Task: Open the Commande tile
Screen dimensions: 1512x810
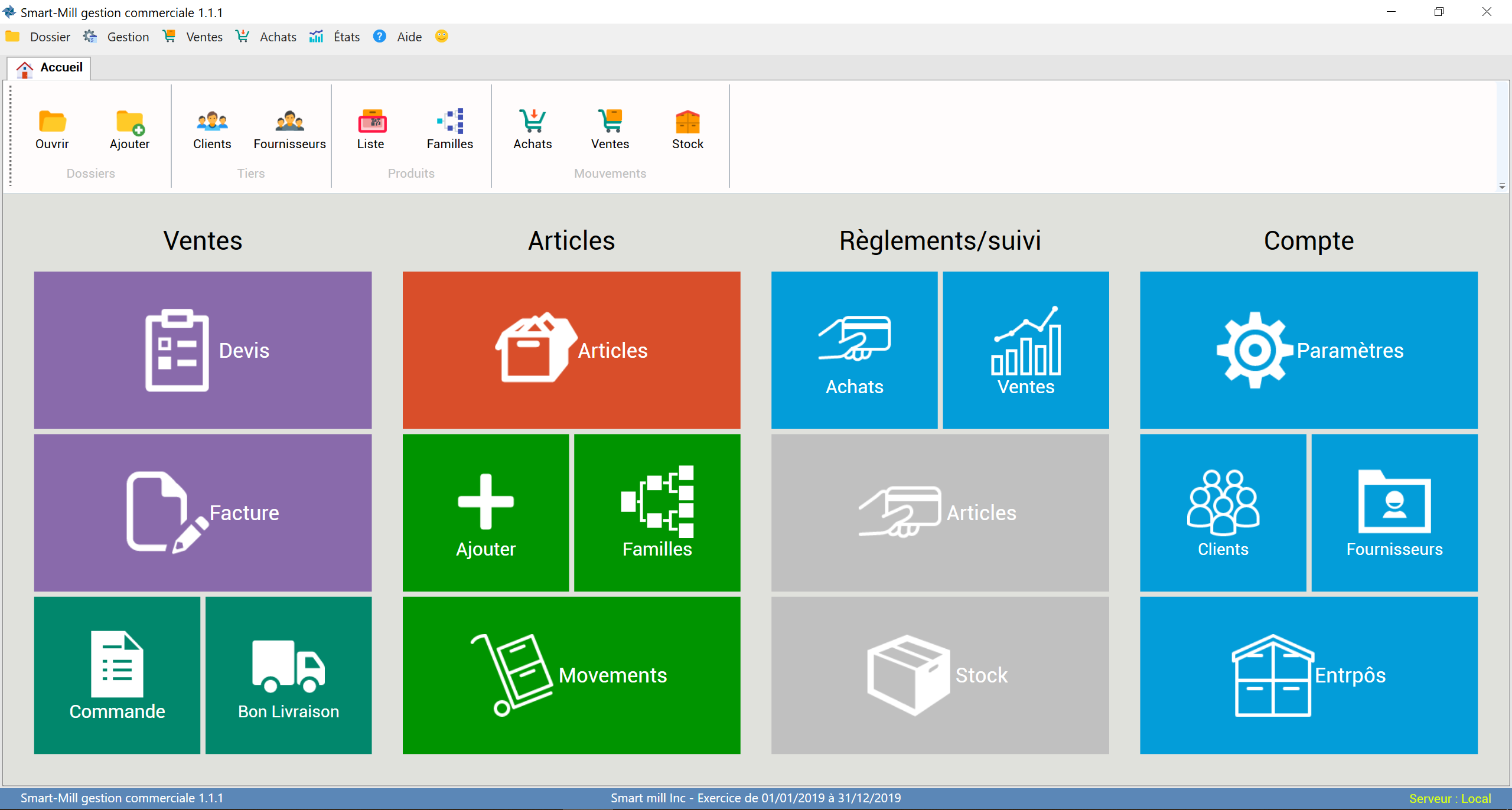Action: [x=117, y=675]
